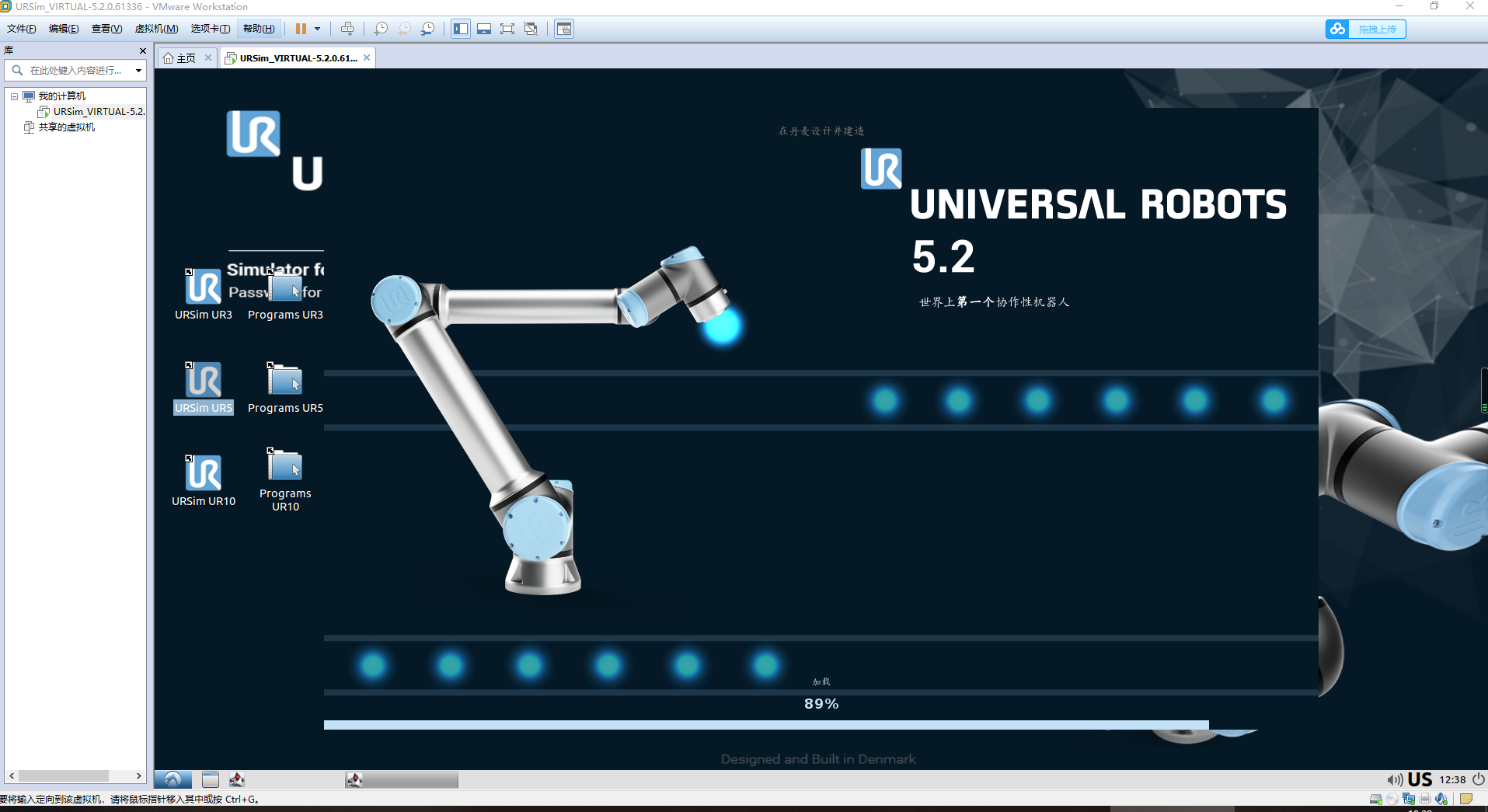Open the 文件(F) menu
Viewport: 1488px width, 812px height.
coord(22,29)
